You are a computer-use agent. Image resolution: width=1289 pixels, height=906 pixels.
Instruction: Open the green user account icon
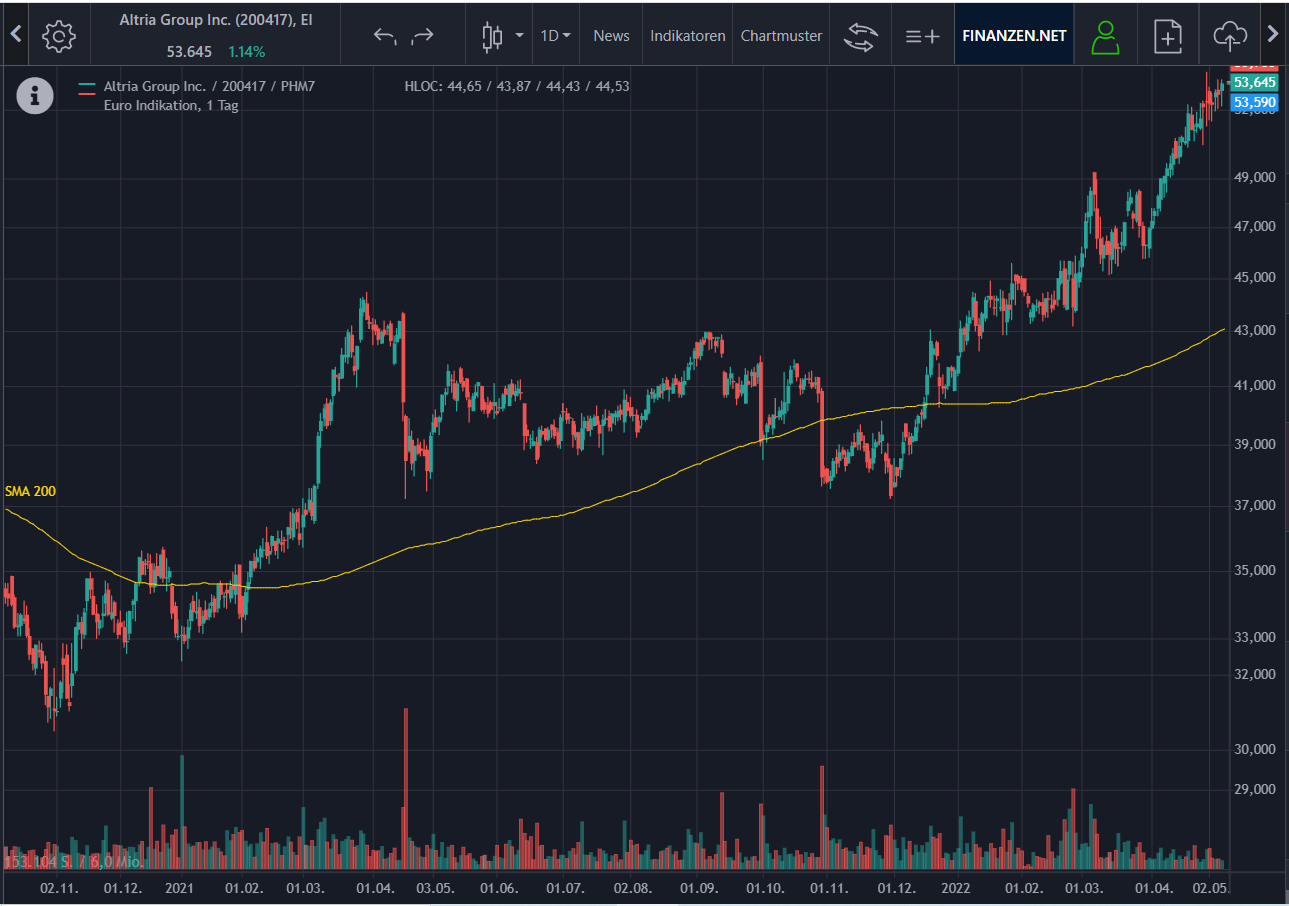(1105, 36)
